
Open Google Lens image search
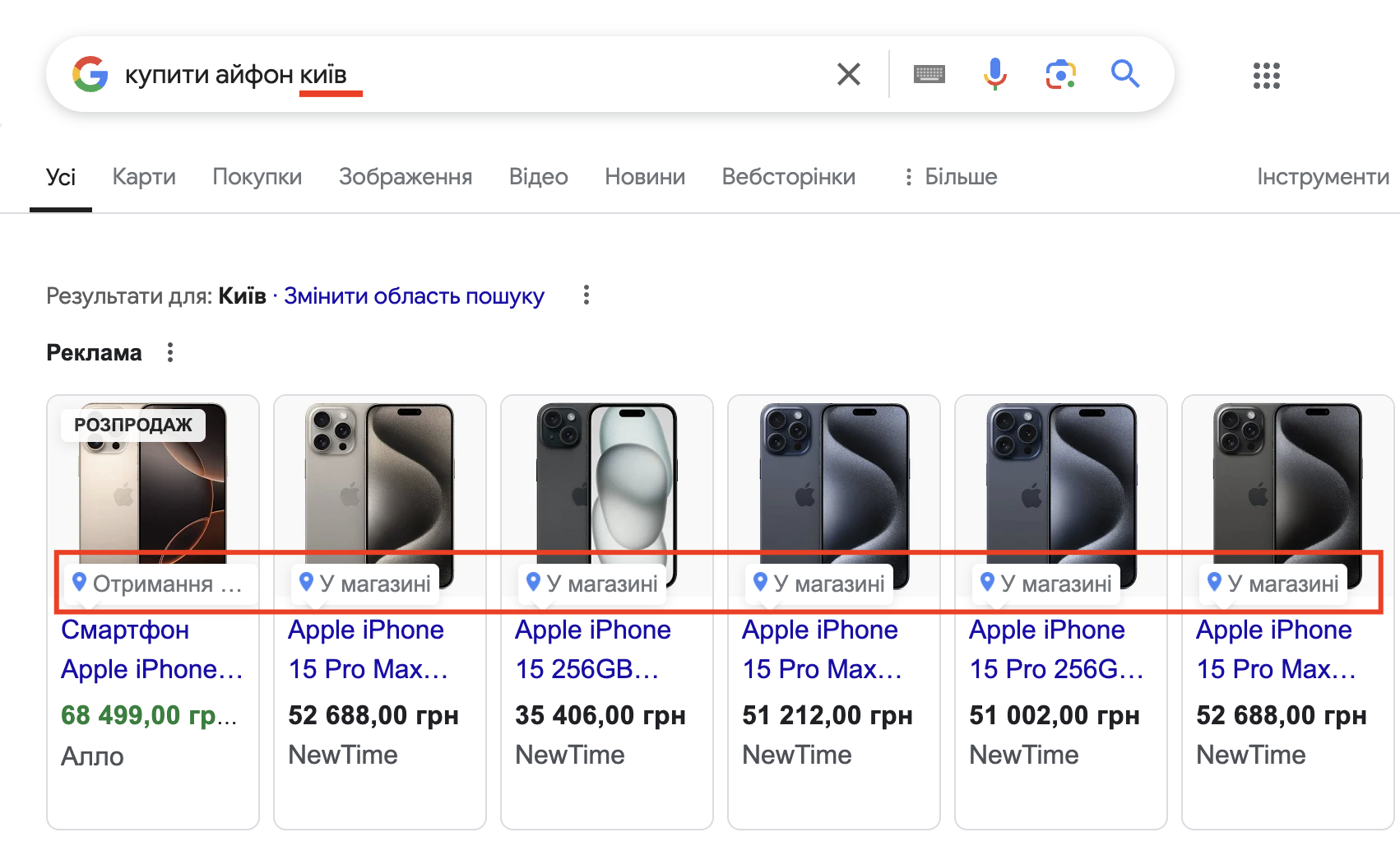click(1061, 74)
